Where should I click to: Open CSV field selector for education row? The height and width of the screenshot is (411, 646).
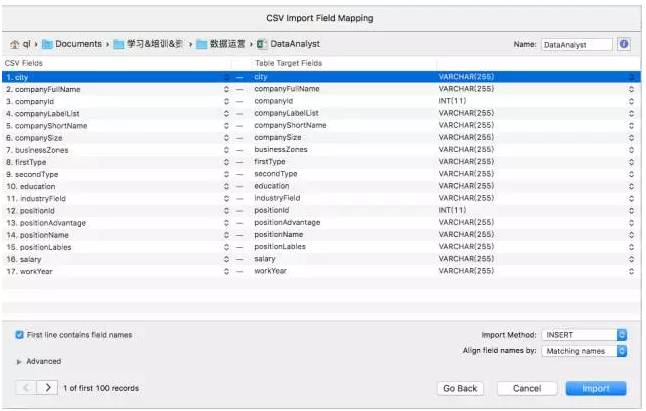tap(226, 186)
